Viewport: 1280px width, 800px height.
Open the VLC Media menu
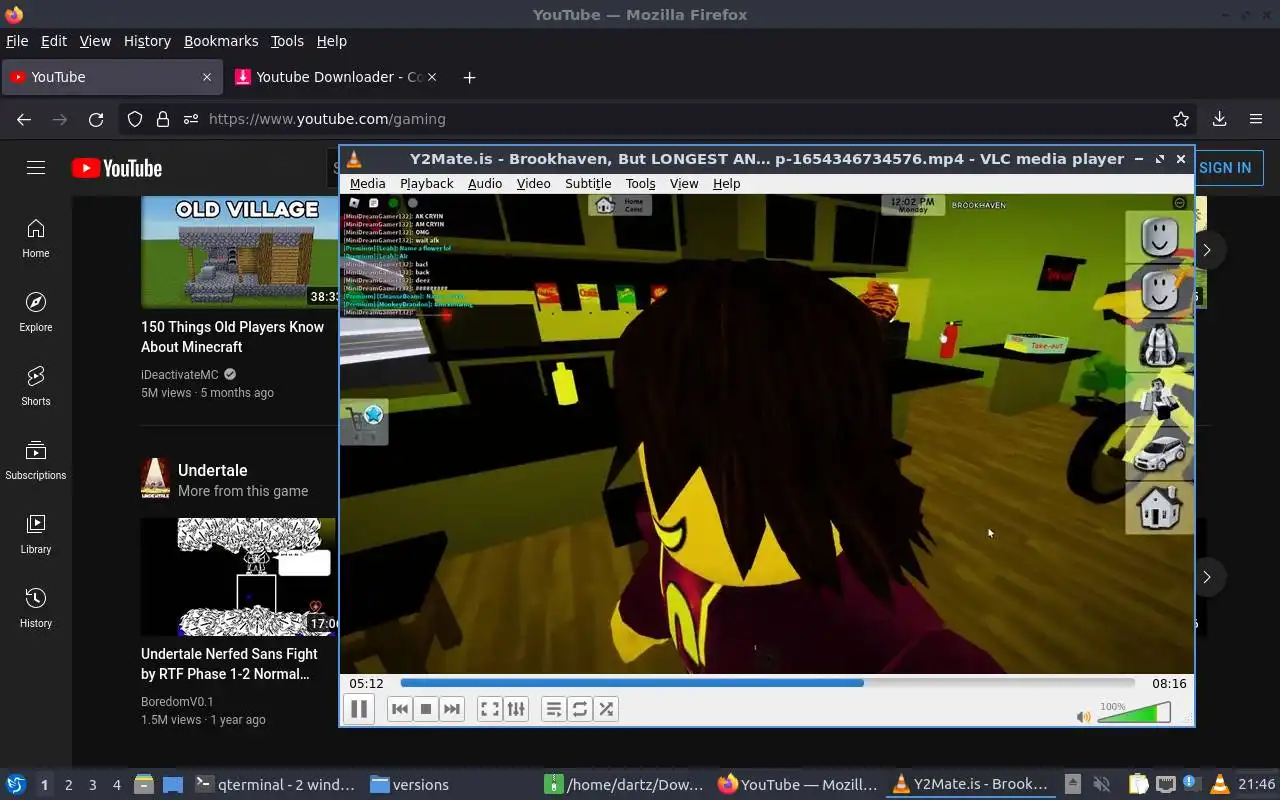(367, 184)
